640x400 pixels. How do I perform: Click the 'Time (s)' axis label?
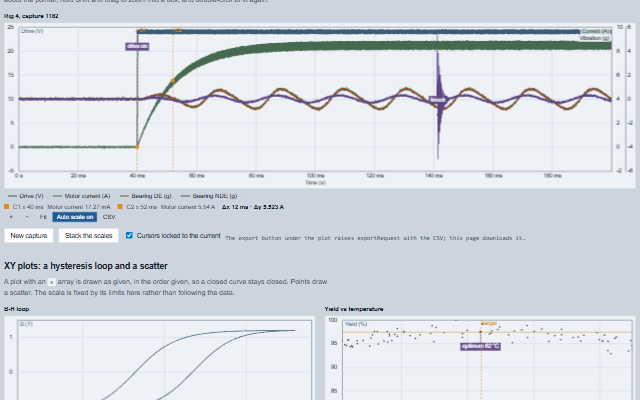coord(315,182)
